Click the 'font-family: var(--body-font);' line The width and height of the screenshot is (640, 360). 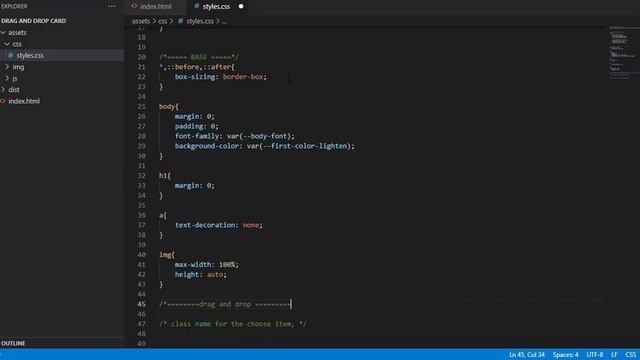[x=235, y=136]
